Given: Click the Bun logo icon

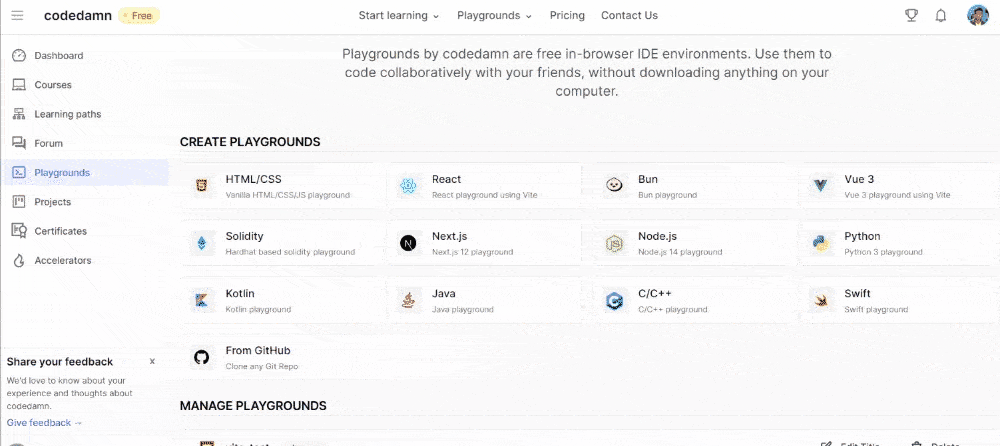Looking at the screenshot, I should [614, 186].
